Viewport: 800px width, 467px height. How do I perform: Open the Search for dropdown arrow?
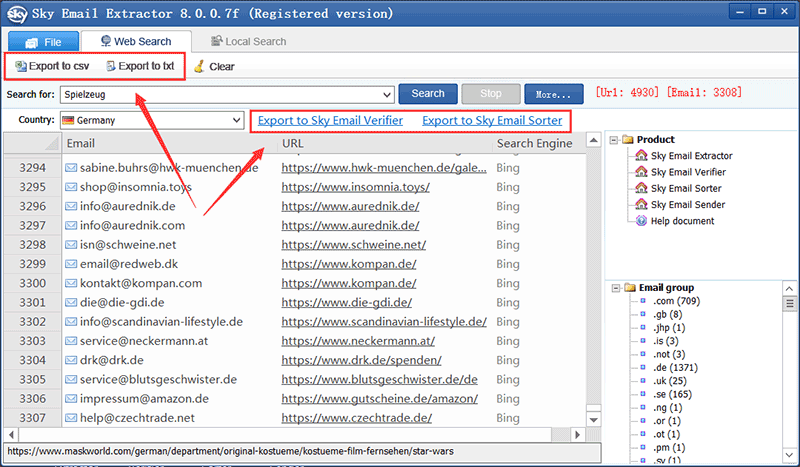(x=387, y=94)
